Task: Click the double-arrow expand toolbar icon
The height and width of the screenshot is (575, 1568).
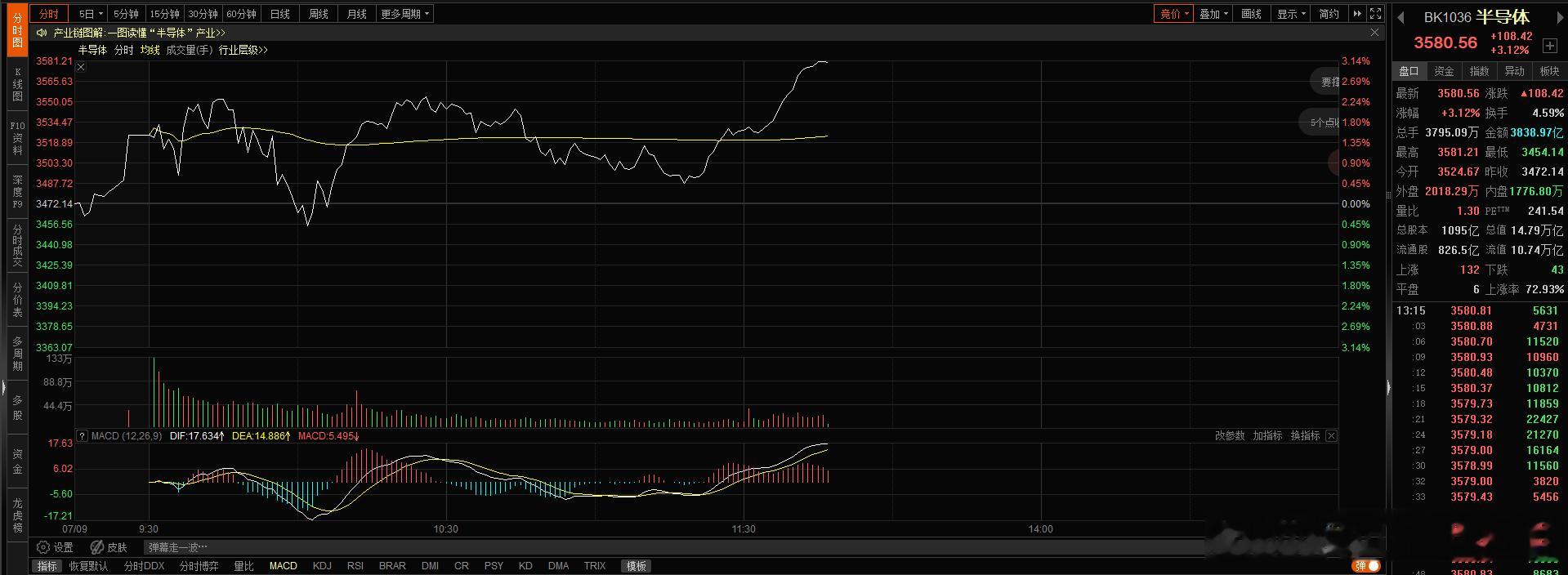Action: click(x=1357, y=14)
